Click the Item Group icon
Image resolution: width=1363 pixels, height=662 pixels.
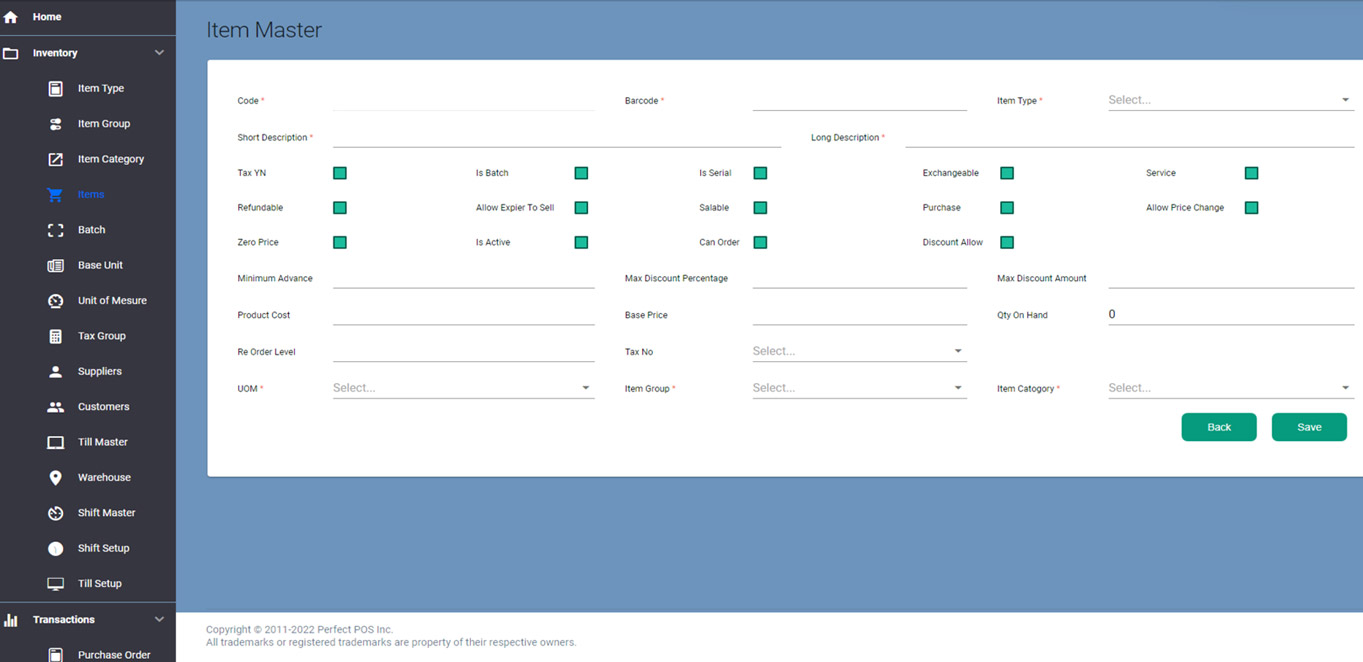tap(56, 124)
